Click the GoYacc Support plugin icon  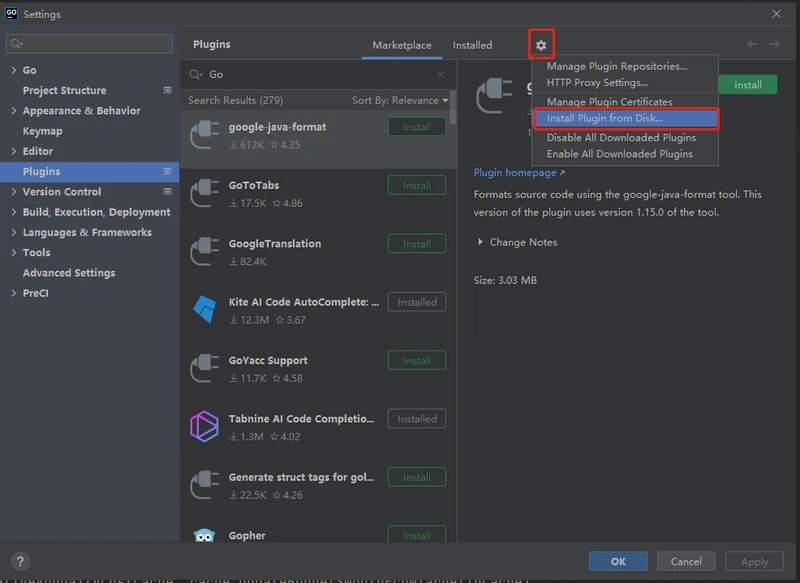(205, 368)
